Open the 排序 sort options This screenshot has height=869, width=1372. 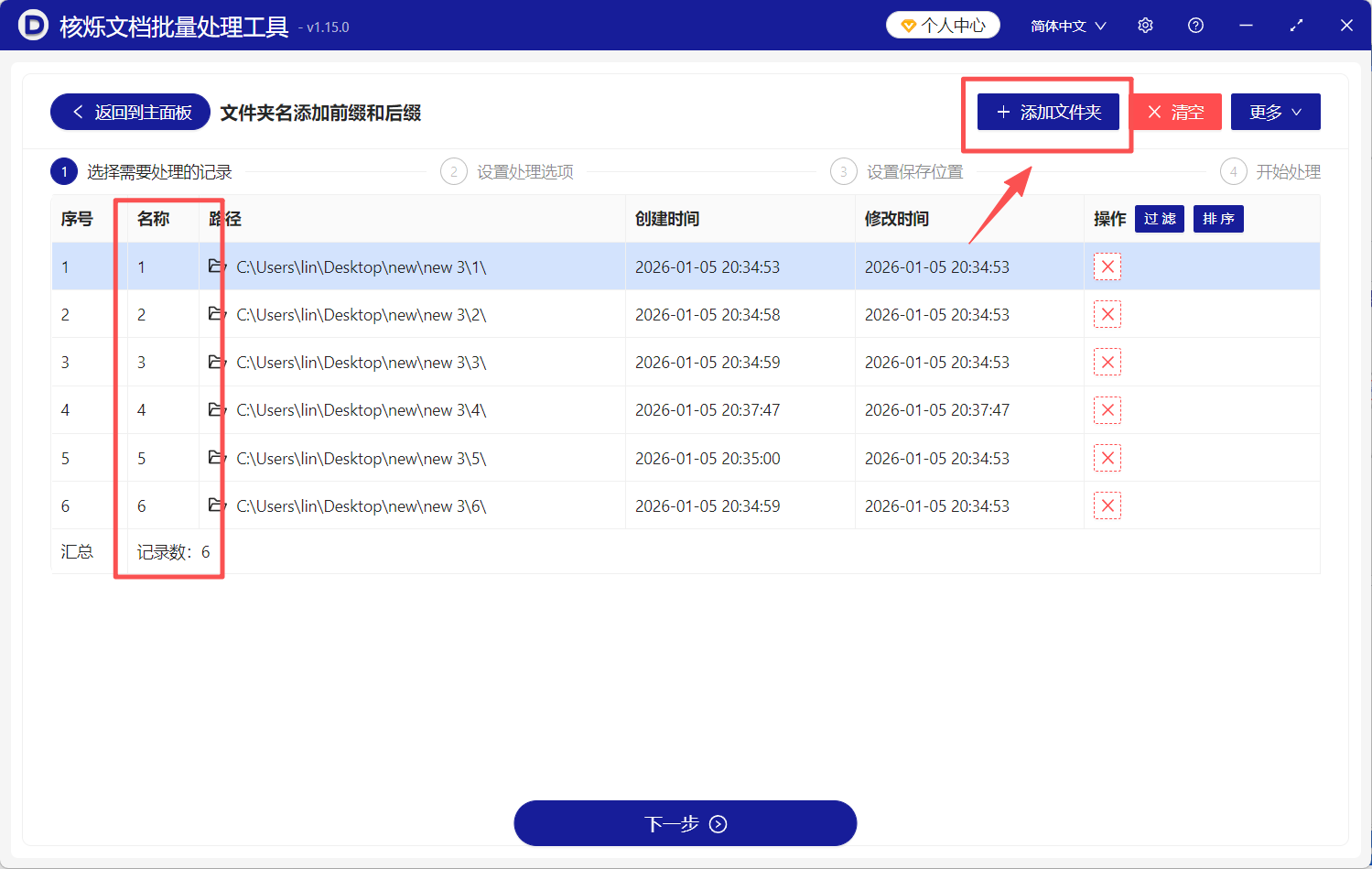1217,219
